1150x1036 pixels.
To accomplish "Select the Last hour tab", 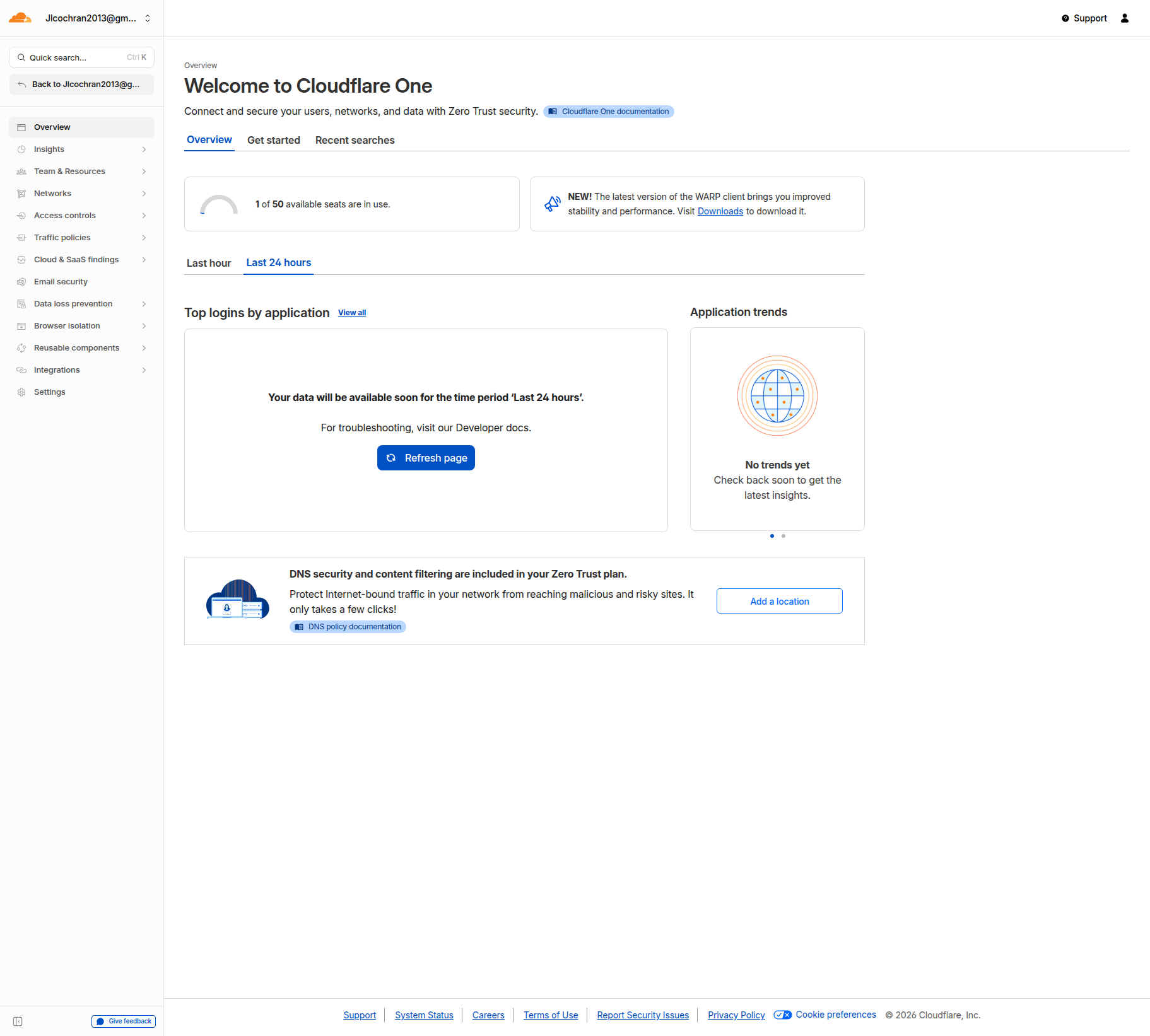I will click(208, 263).
